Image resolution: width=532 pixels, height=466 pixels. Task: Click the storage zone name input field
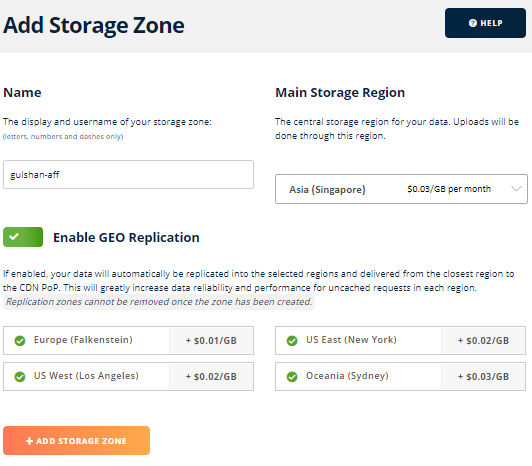(x=128, y=174)
